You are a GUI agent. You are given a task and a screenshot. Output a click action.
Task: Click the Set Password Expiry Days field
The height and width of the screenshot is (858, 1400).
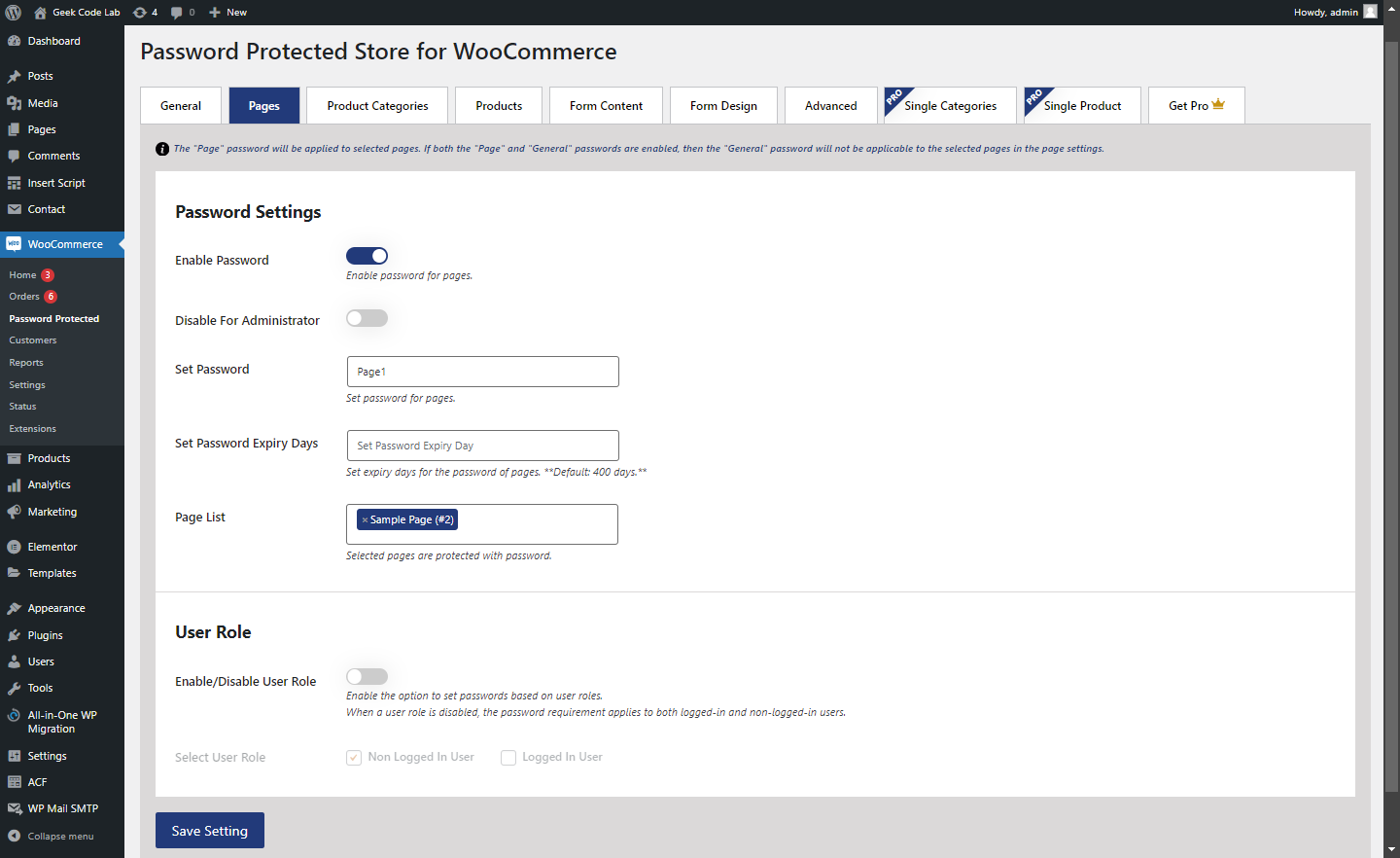coord(483,446)
